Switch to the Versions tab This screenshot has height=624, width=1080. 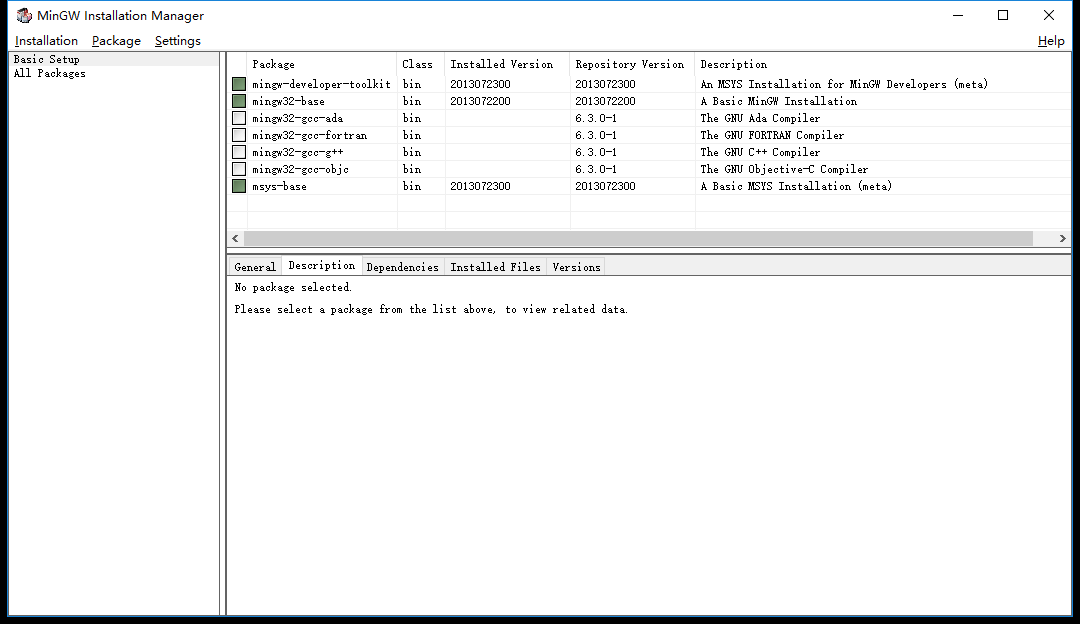point(576,266)
